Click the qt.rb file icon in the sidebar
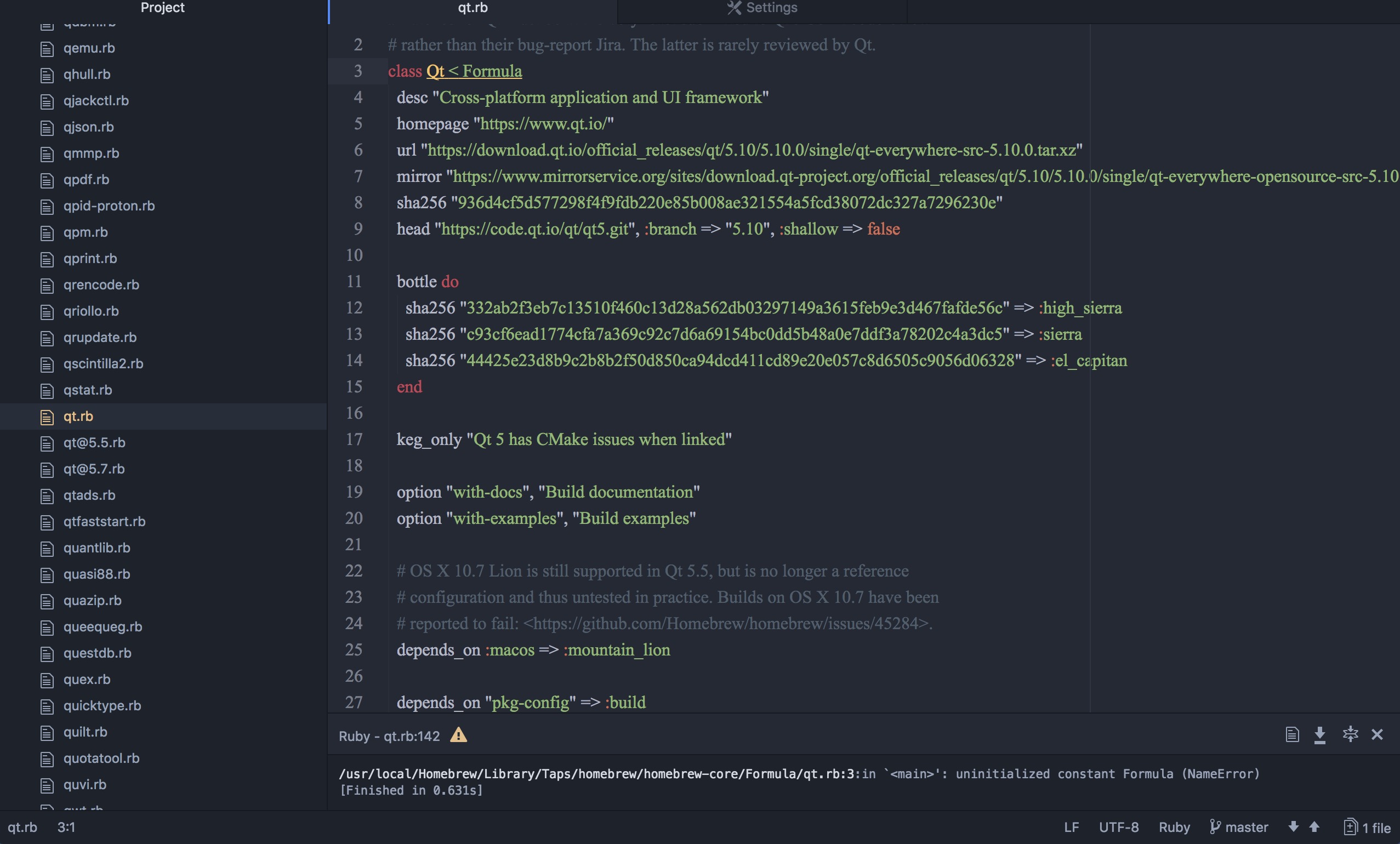The height and width of the screenshot is (844, 1400). (47, 417)
